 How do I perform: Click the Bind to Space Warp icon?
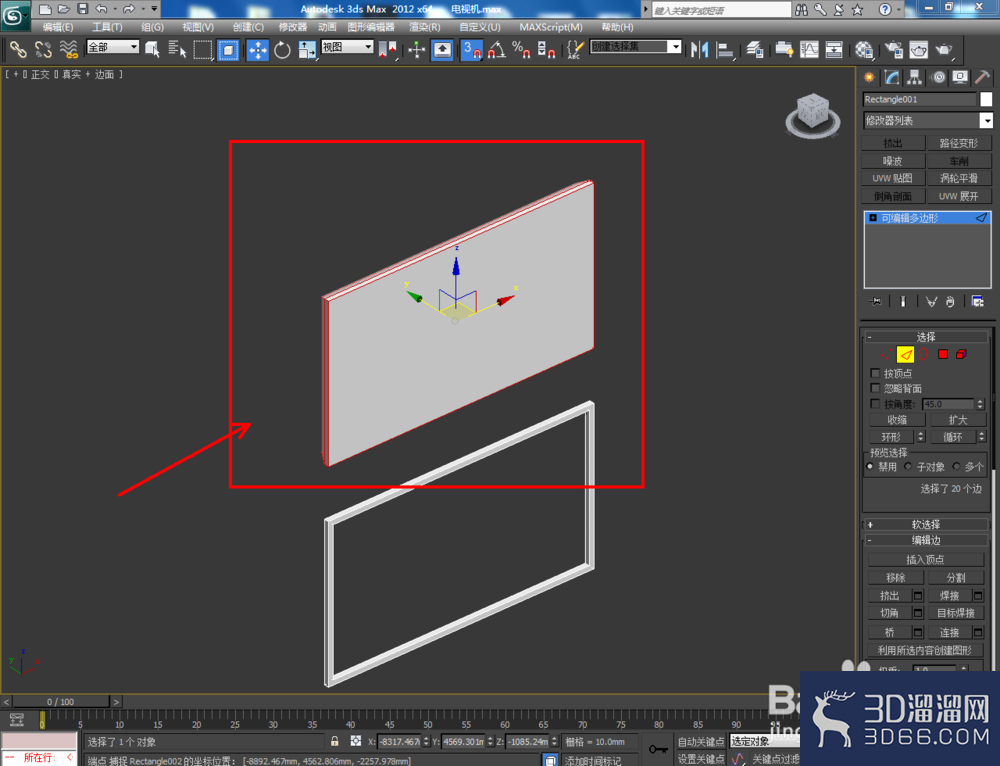click(68, 49)
